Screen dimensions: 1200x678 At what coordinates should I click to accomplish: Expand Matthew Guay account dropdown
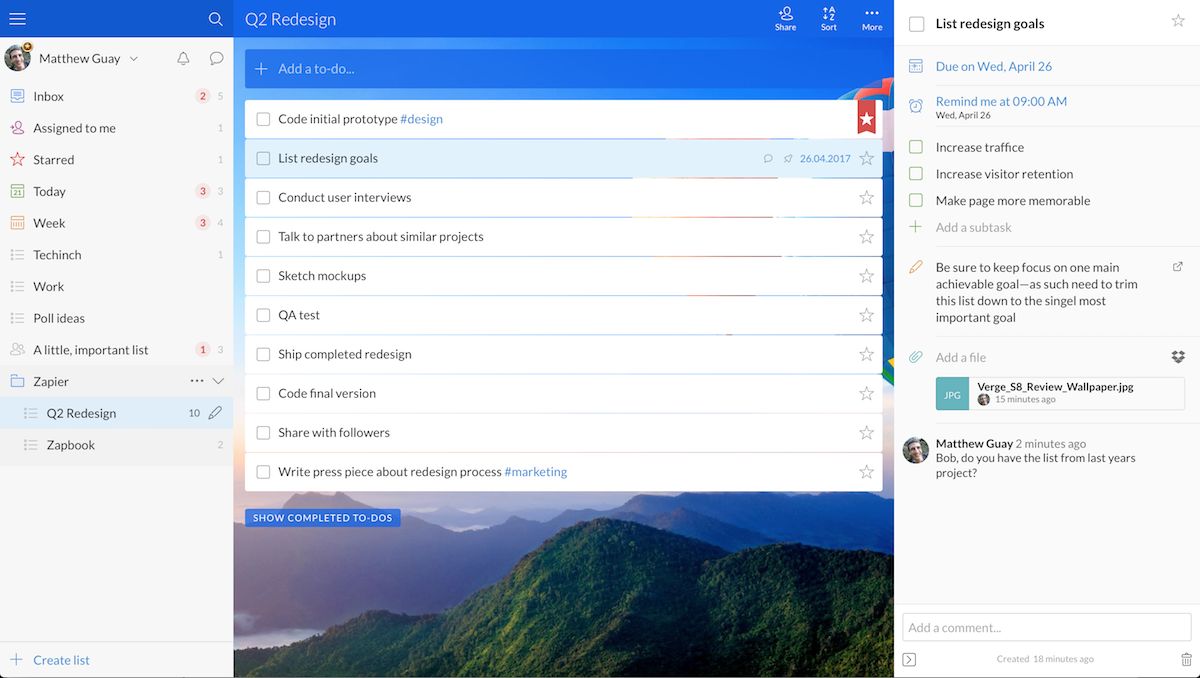coord(134,59)
